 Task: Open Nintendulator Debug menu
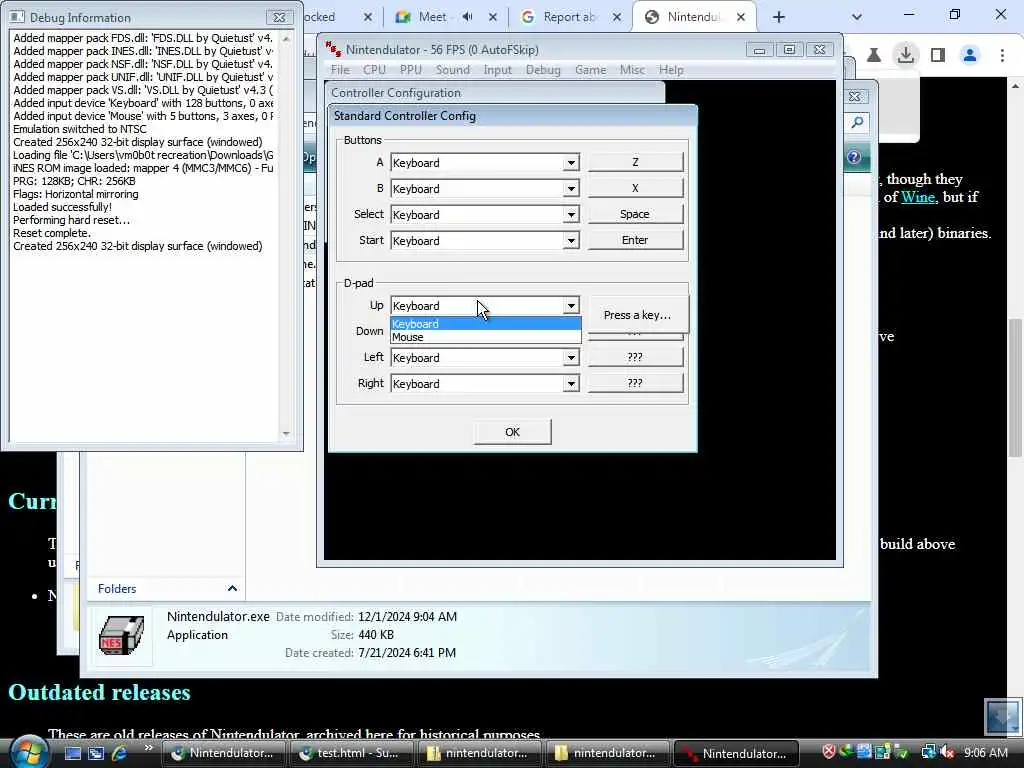coord(543,70)
